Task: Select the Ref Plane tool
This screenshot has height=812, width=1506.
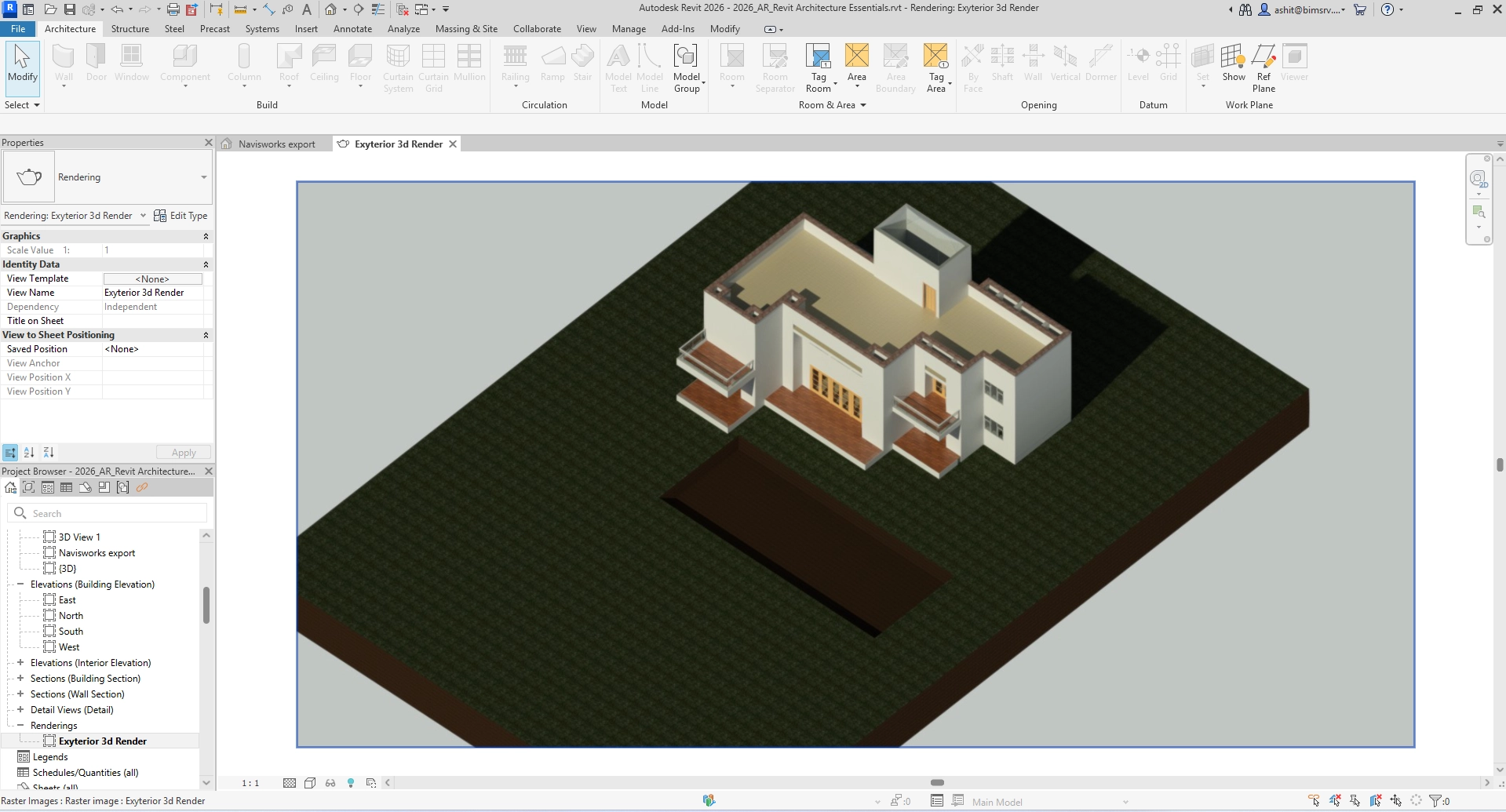Action: pyautogui.click(x=1264, y=69)
